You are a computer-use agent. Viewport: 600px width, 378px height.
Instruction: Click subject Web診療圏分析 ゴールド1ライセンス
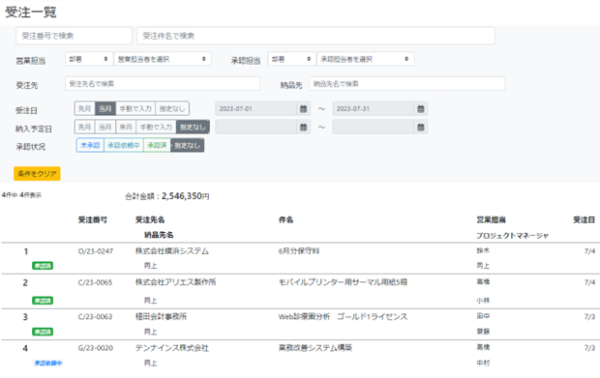pyautogui.click(x=343, y=316)
